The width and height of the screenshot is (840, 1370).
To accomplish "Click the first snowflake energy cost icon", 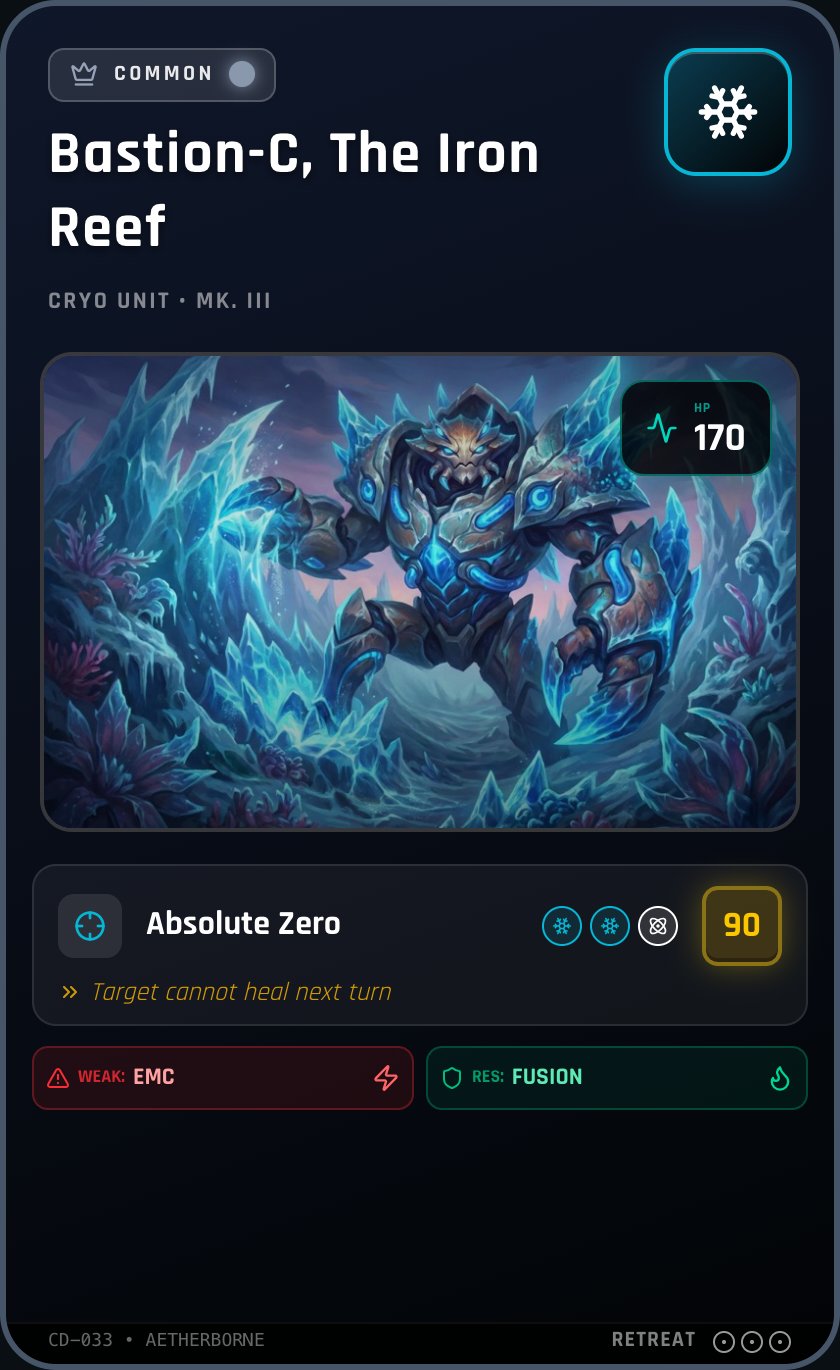I will pyautogui.click(x=562, y=926).
